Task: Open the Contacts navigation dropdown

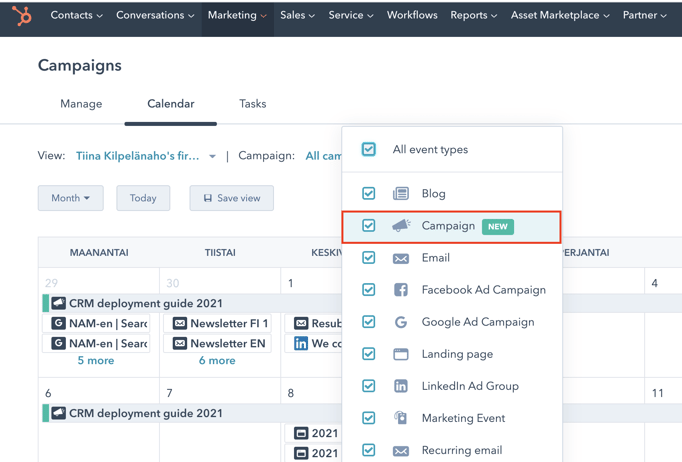Action: pos(77,15)
